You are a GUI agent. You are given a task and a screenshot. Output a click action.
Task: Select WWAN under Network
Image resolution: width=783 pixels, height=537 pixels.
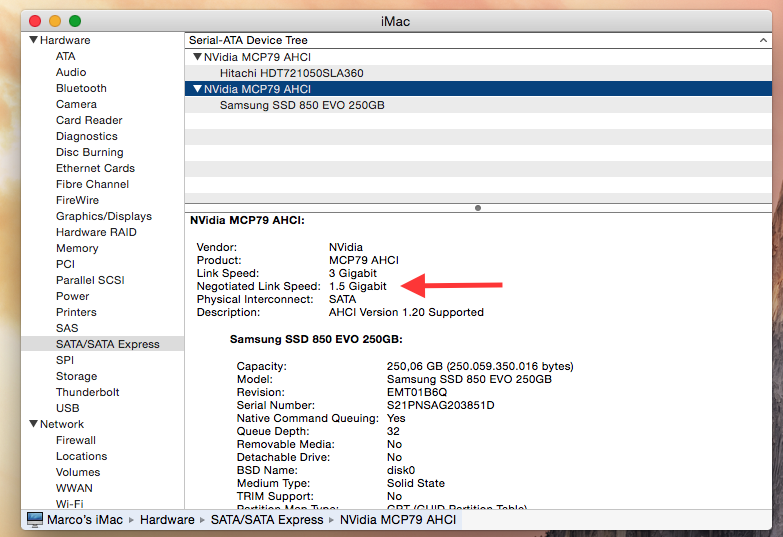pos(74,488)
